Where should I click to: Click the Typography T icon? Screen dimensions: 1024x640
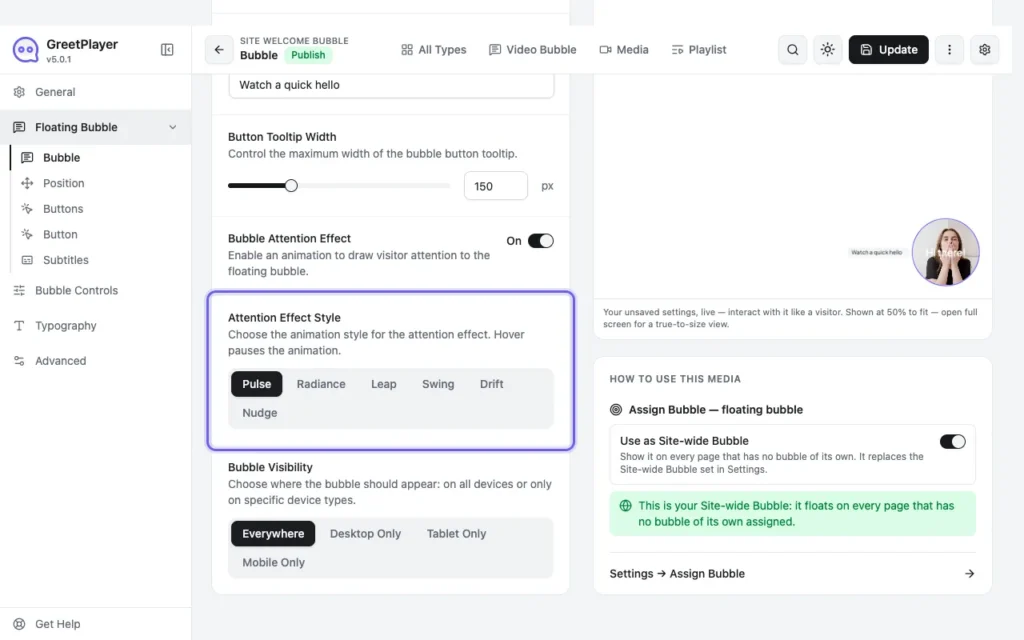coord(20,326)
